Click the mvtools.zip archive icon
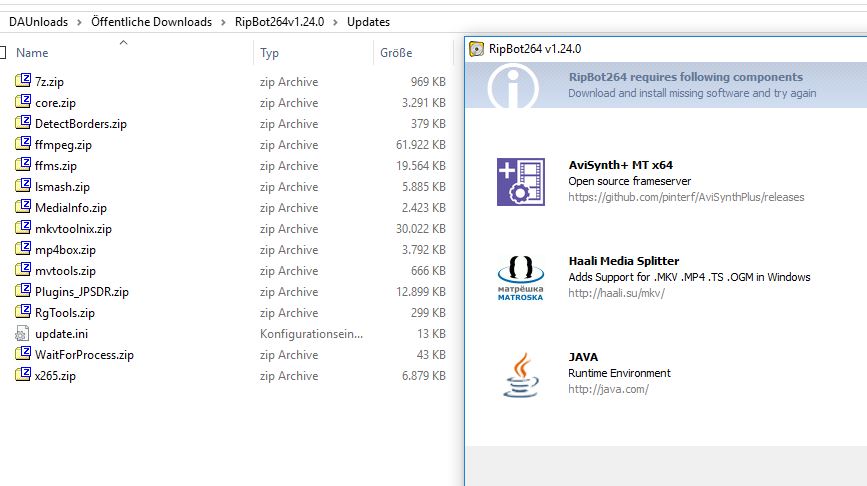The image size is (867, 486). coord(23,270)
